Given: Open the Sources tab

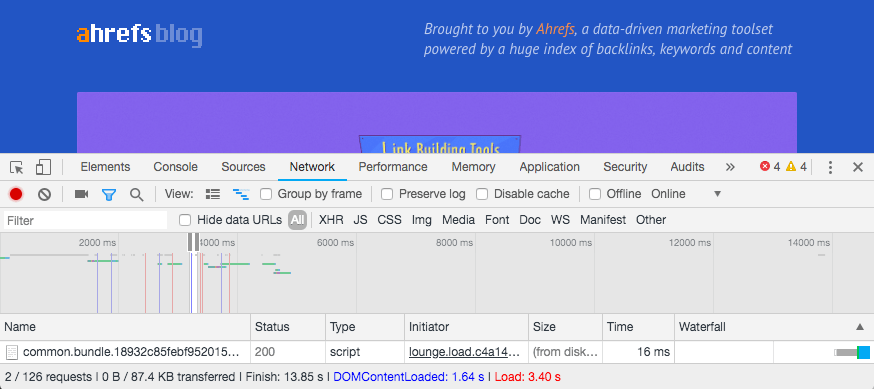Looking at the screenshot, I should point(243,167).
